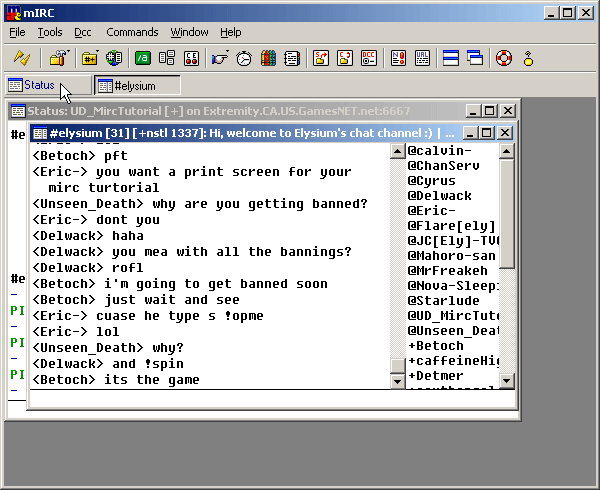This screenshot has height=490, width=600.
Task: Click the #elysium window title bar icon
Action: 40,133
